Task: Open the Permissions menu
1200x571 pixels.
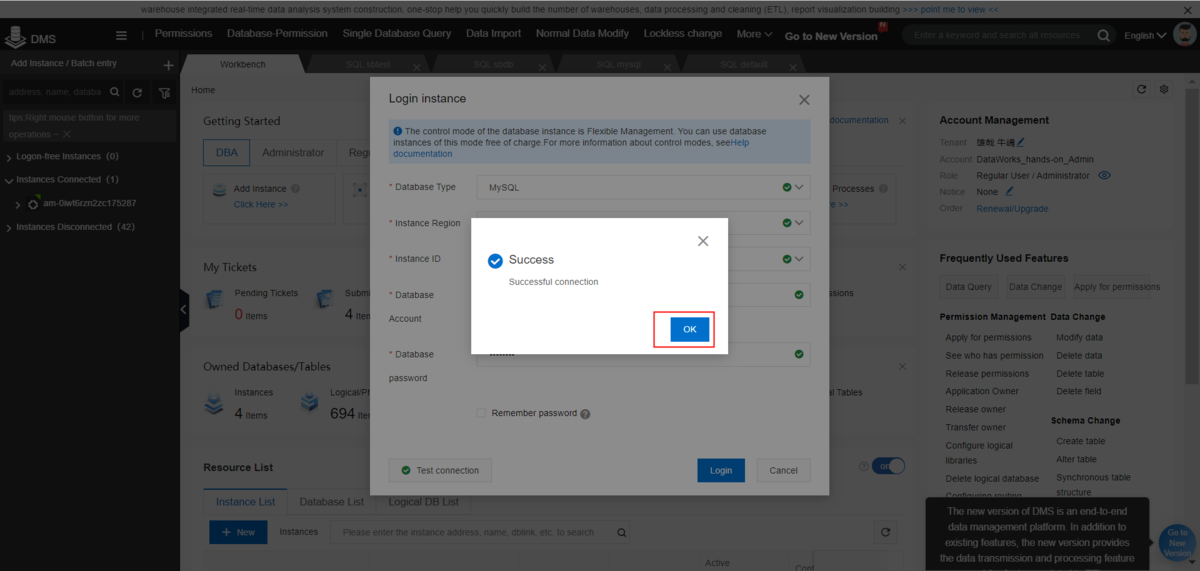Action: click(x=183, y=33)
